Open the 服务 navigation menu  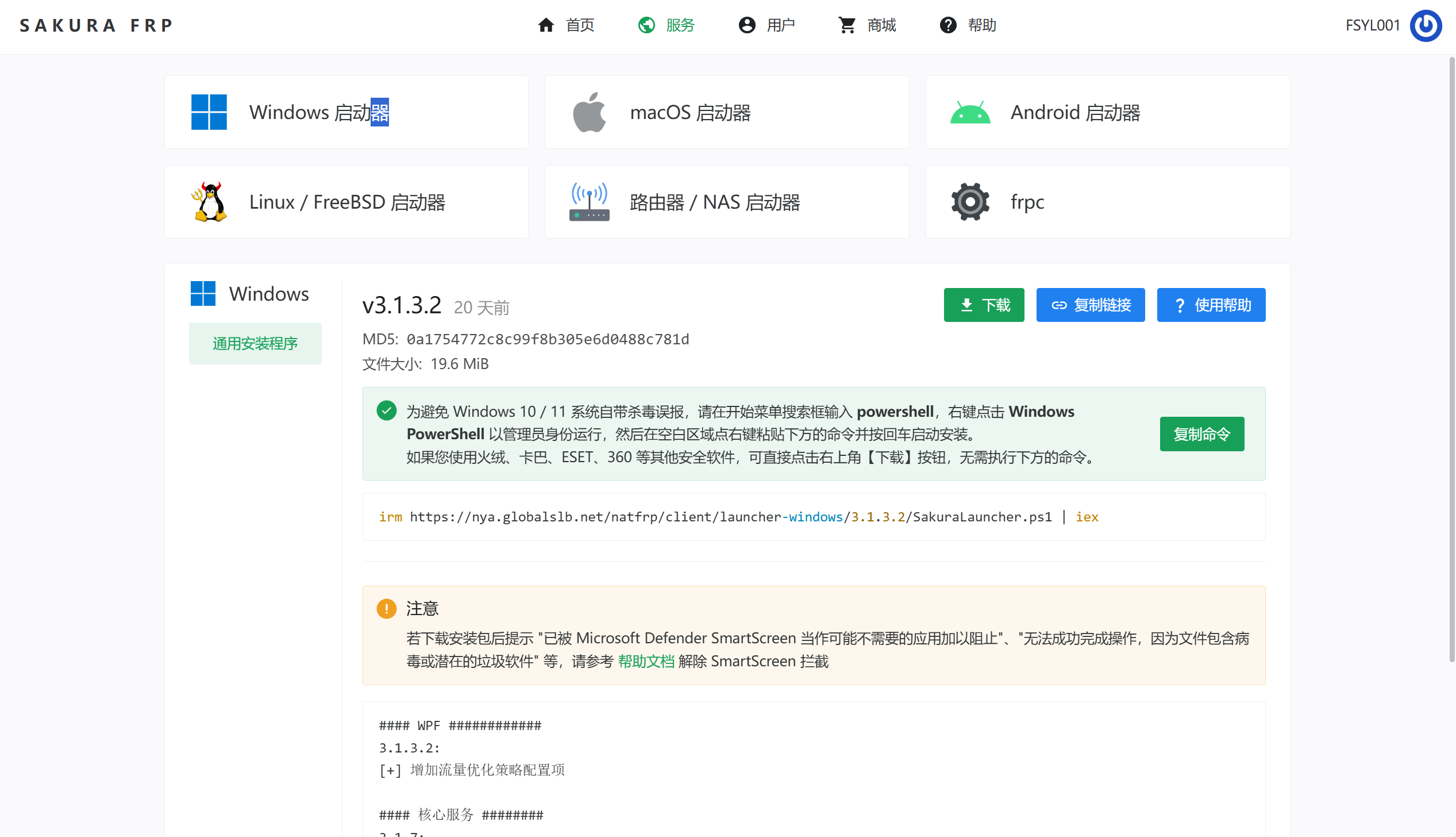(x=680, y=25)
